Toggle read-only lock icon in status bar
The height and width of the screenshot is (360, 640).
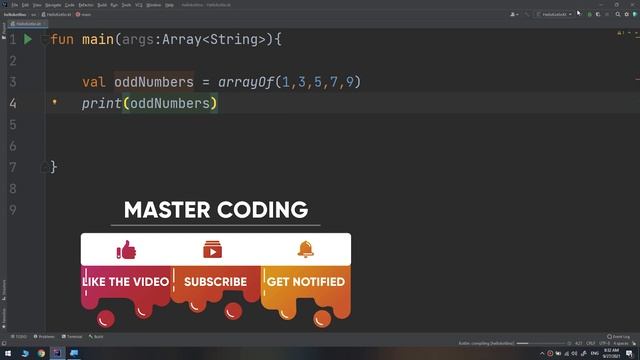[634, 344]
